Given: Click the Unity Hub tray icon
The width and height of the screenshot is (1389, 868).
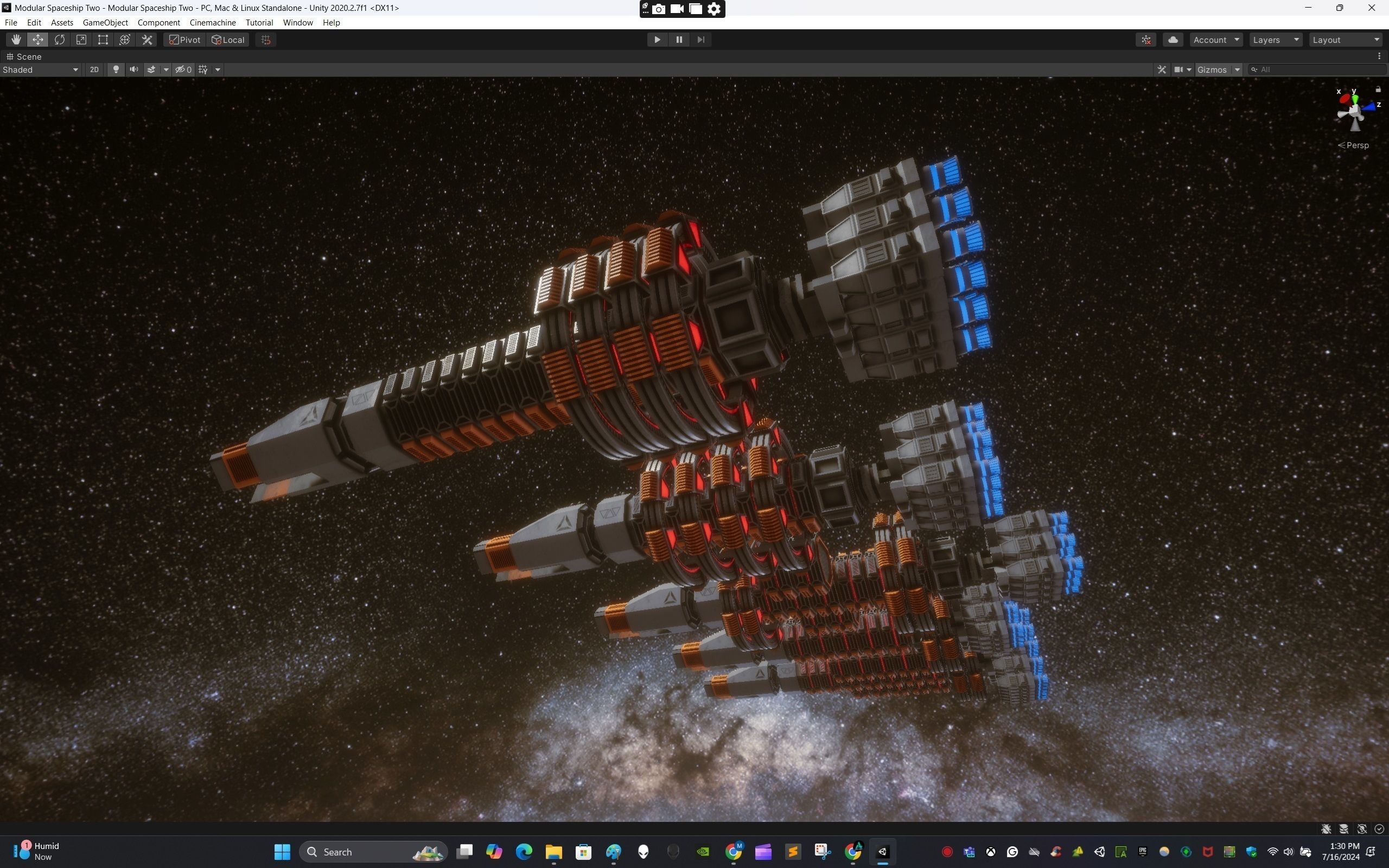Looking at the screenshot, I should (x=1099, y=851).
